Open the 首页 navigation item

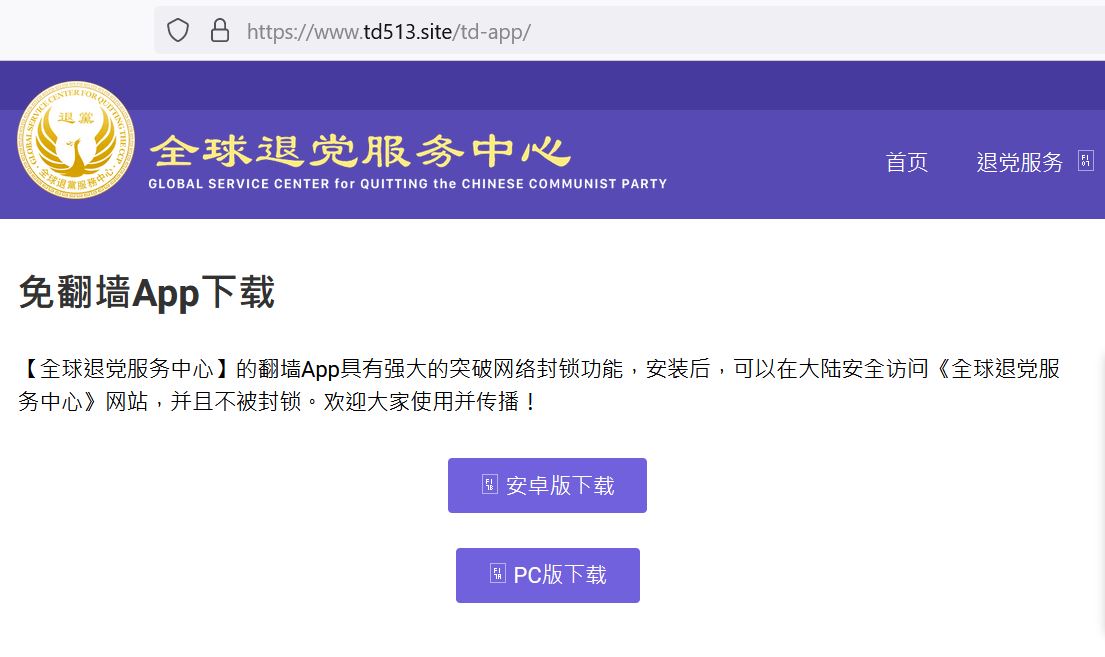point(906,162)
